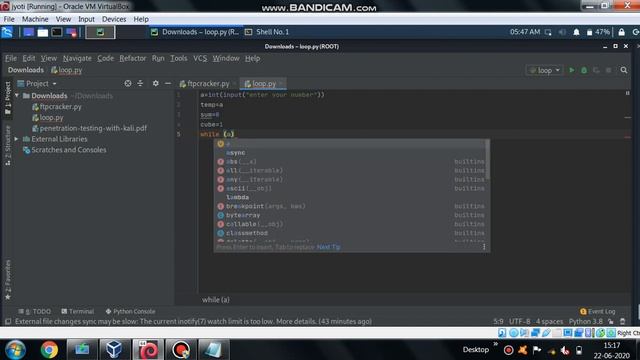
Task: Open Kali panel file manager launcher
Action: (x=42, y=32)
